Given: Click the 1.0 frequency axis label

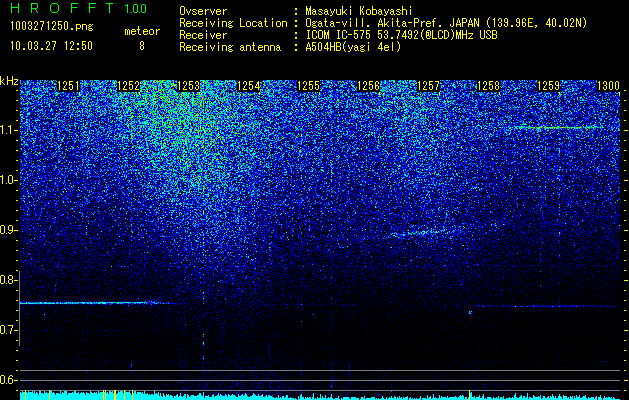Looking at the screenshot, I should 8,180.
